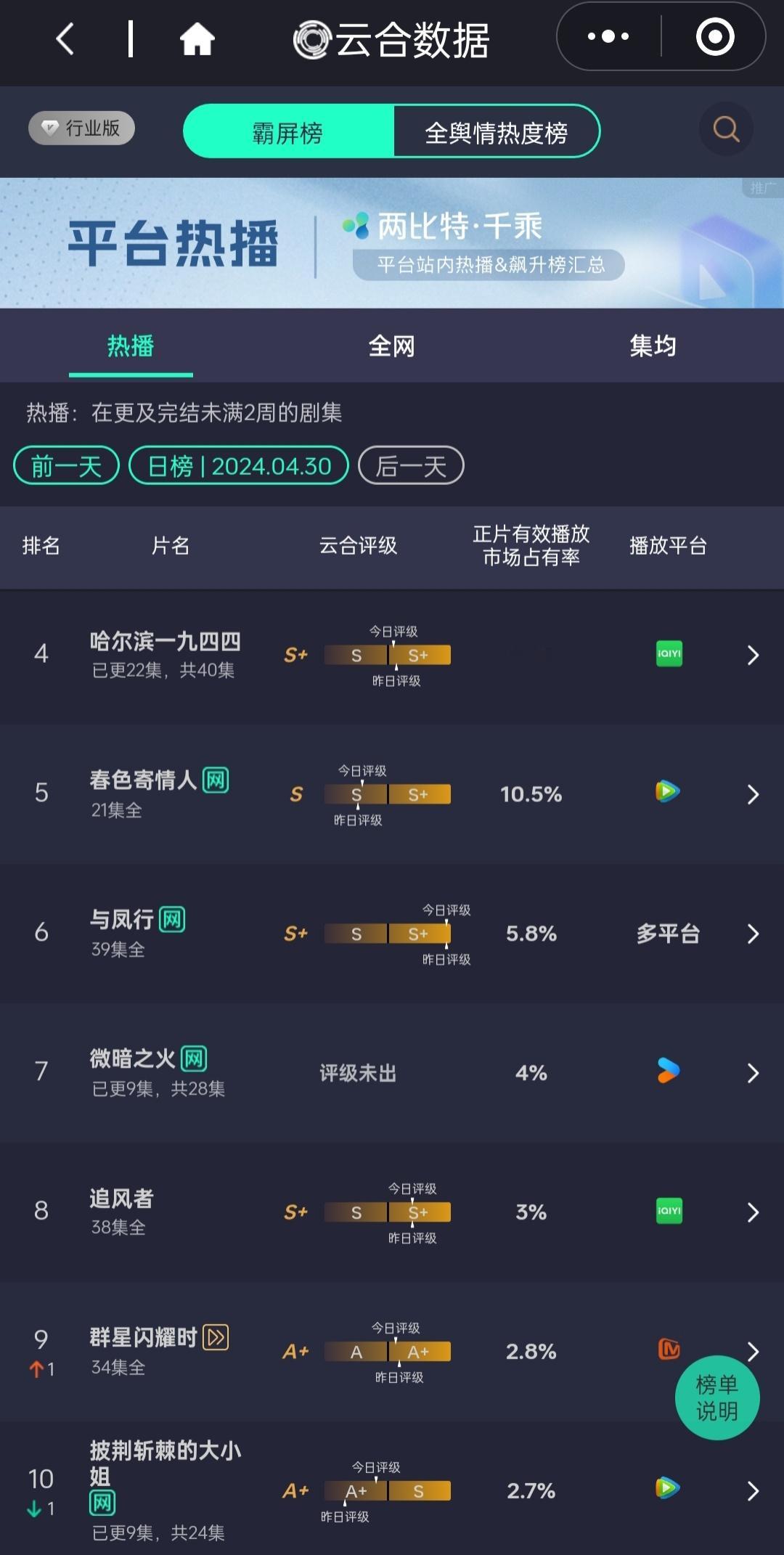Go to home via house icon
Screen dimensions: 784x1555
click(197, 38)
